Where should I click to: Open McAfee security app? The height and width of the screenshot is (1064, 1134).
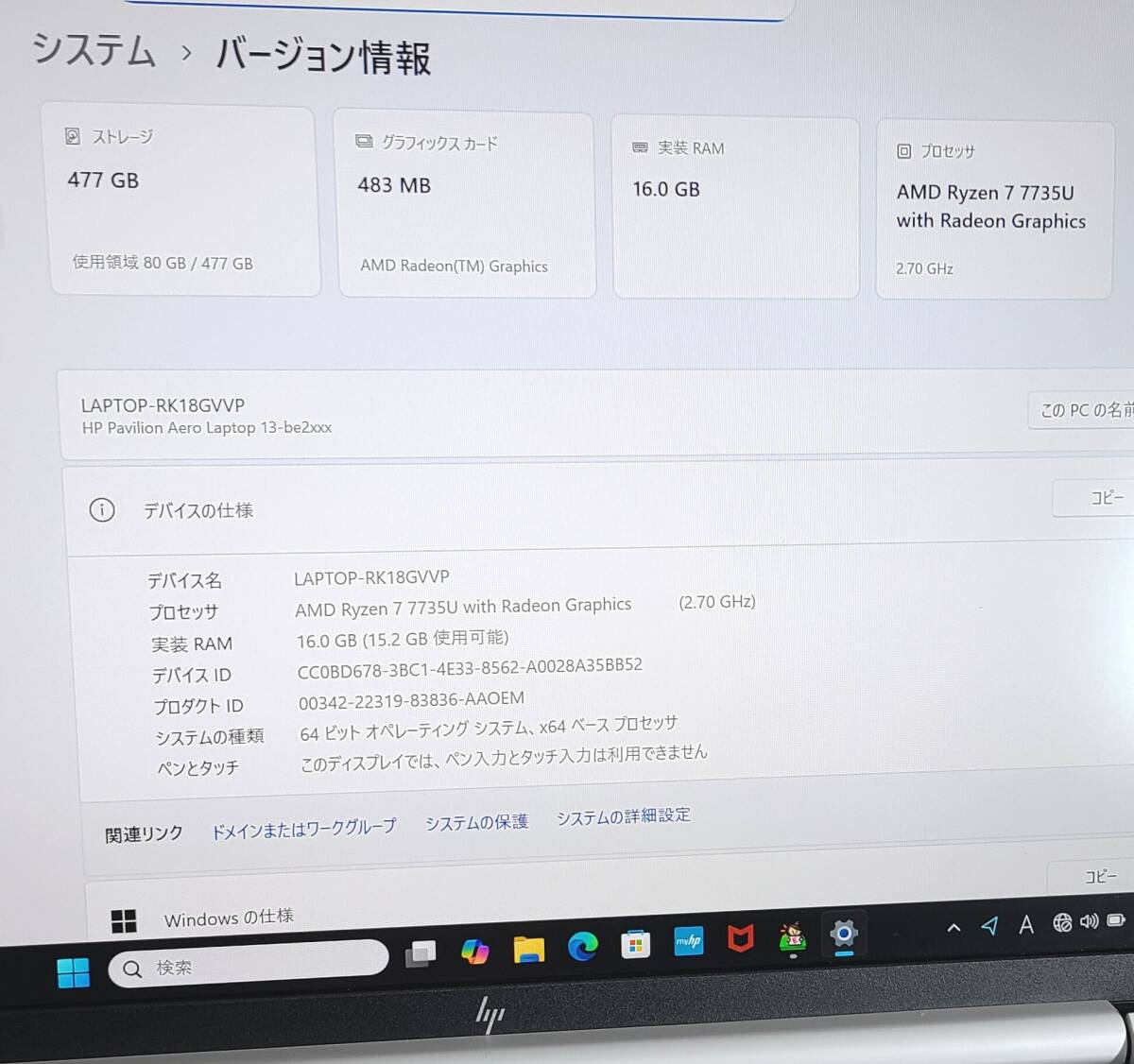click(741, 937)
